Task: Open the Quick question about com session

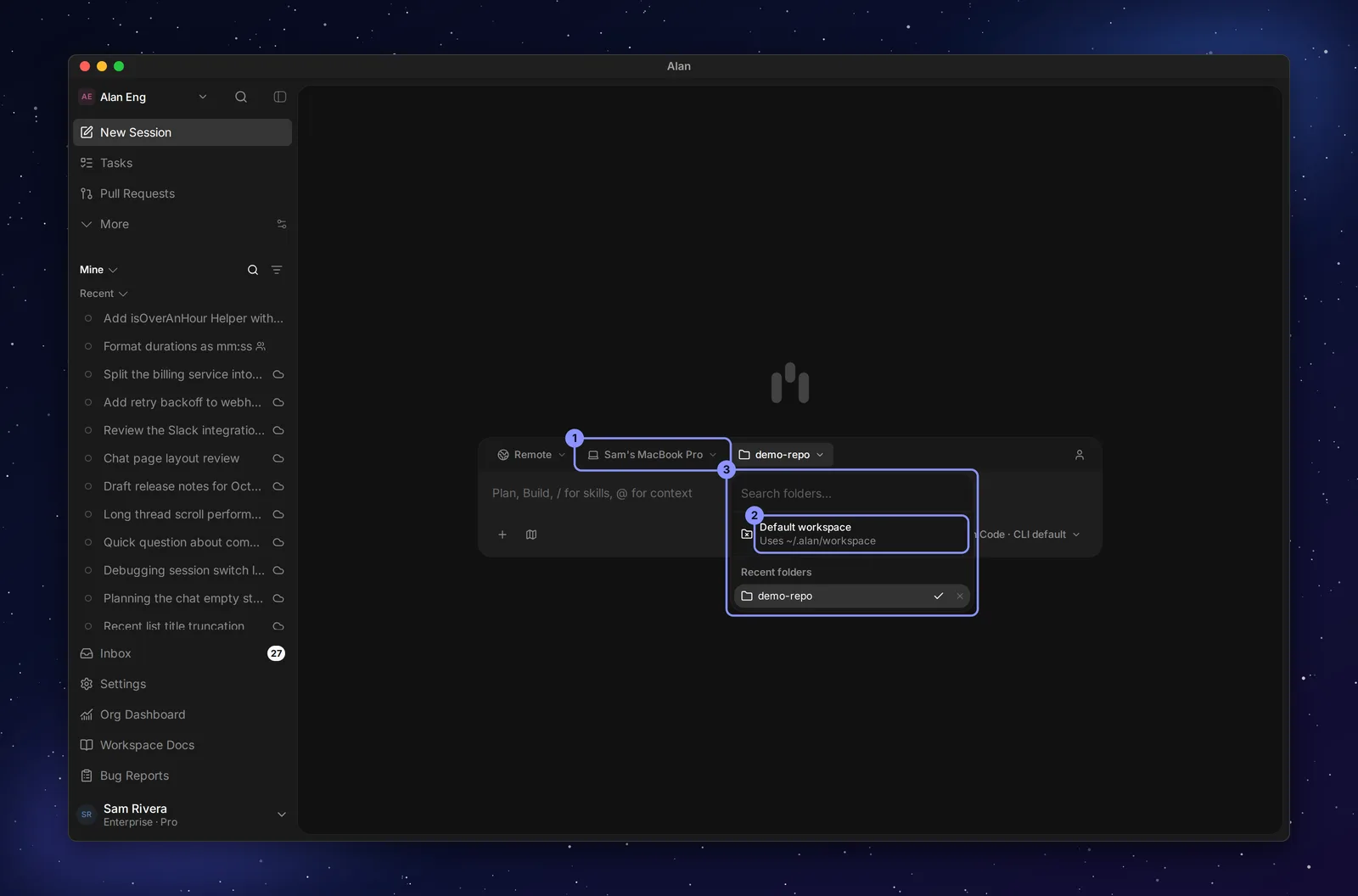Action: tap(182, 542)
